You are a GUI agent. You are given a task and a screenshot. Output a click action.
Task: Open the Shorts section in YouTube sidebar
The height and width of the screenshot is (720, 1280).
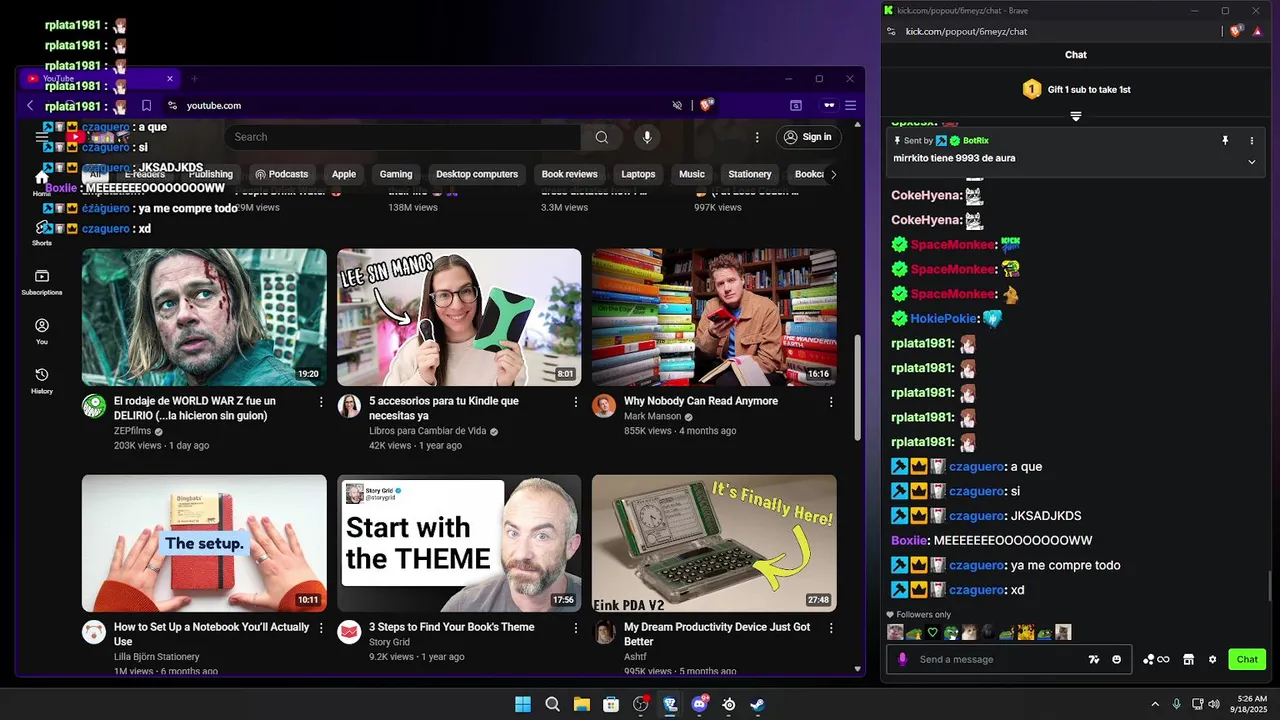tap(42, 233)
